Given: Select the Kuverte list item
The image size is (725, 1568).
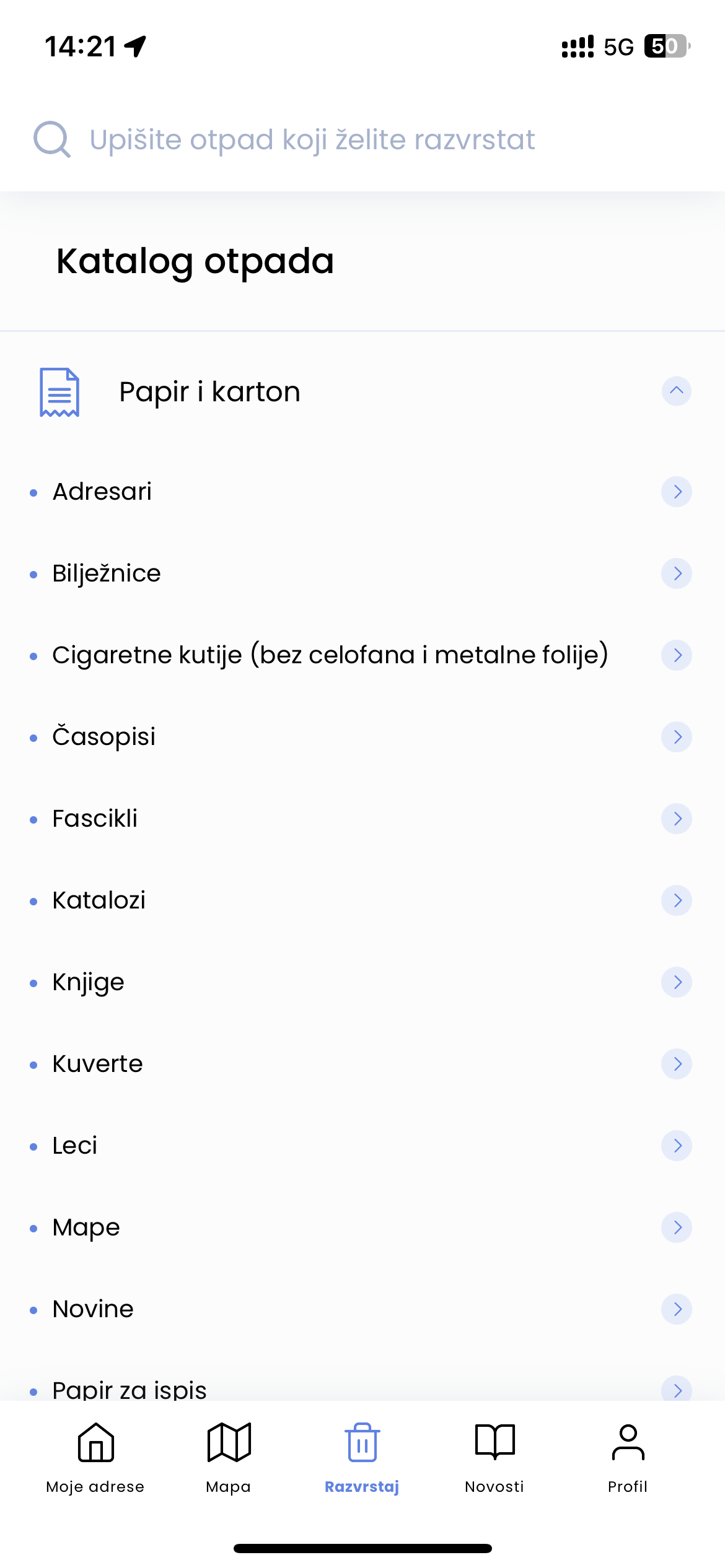Looking at the screenshot, I should [98, 1064].
